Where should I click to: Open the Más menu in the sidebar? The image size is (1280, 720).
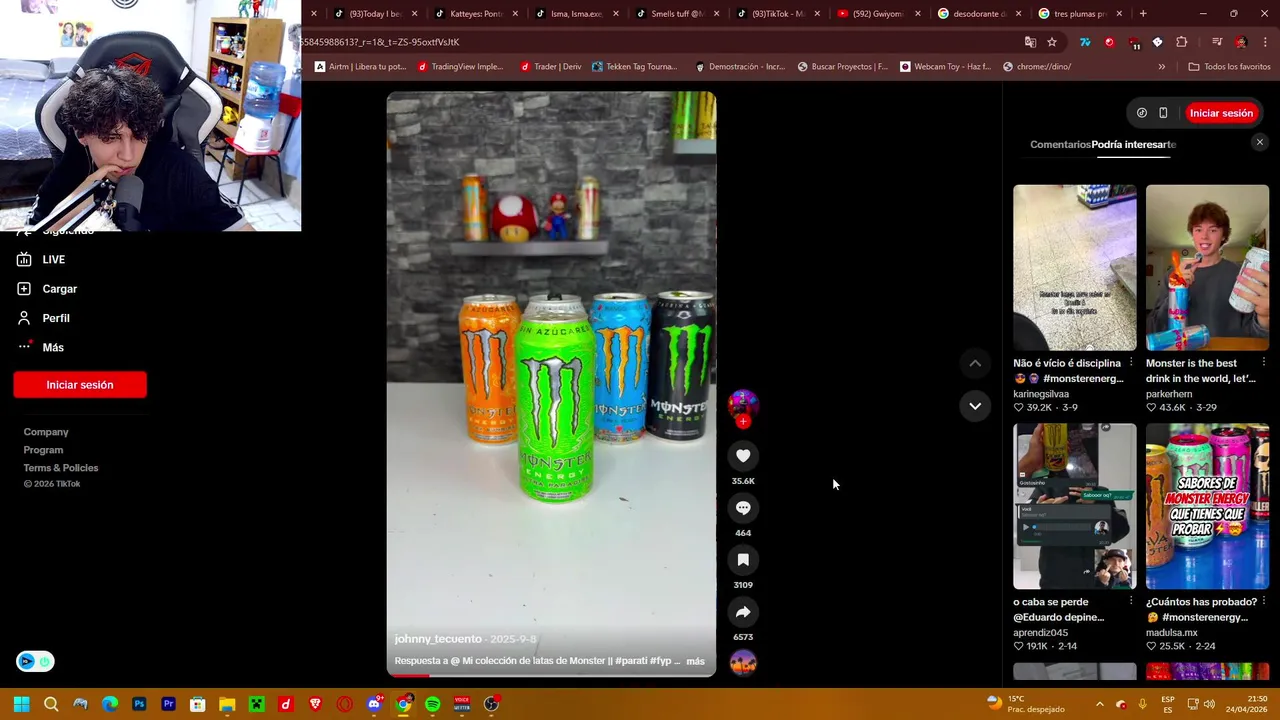(53, 347)
